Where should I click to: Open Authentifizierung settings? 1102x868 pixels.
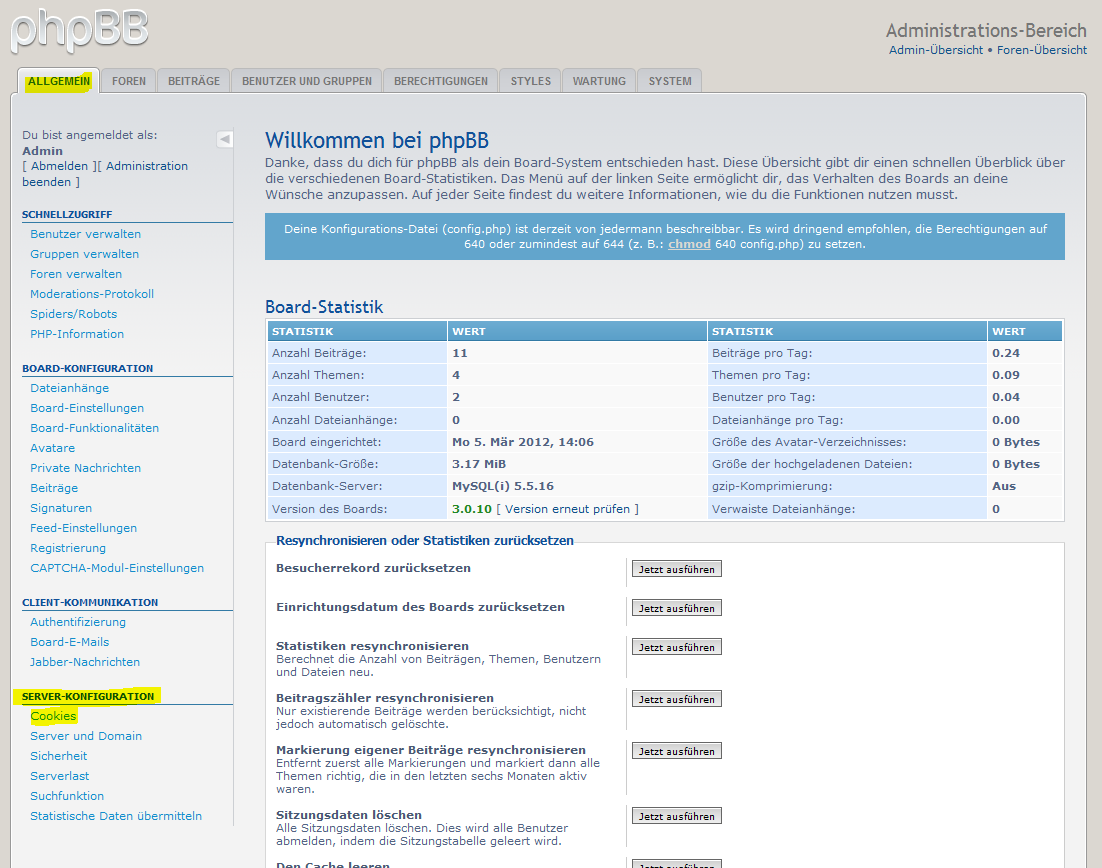tap(78, 622)
